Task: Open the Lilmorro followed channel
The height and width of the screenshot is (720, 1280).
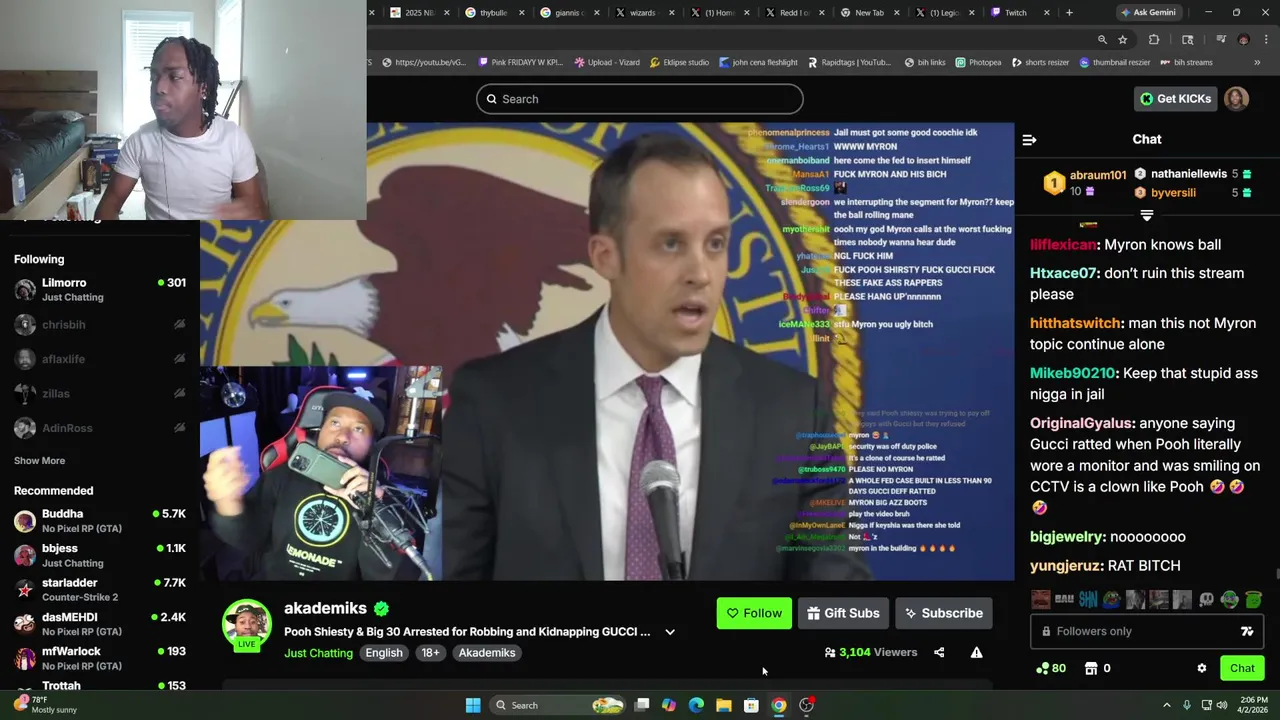Action: point(100,290)
